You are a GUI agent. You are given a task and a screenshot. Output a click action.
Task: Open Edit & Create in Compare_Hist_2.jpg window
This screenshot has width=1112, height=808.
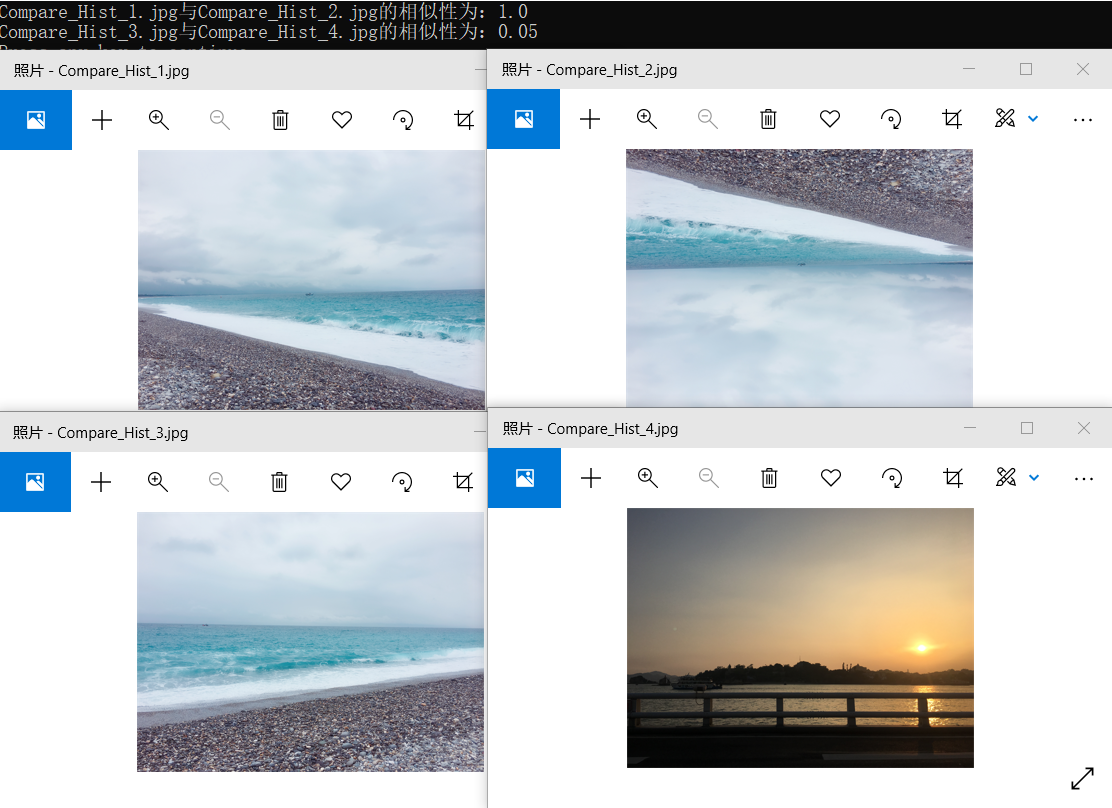pos(1005,118)
